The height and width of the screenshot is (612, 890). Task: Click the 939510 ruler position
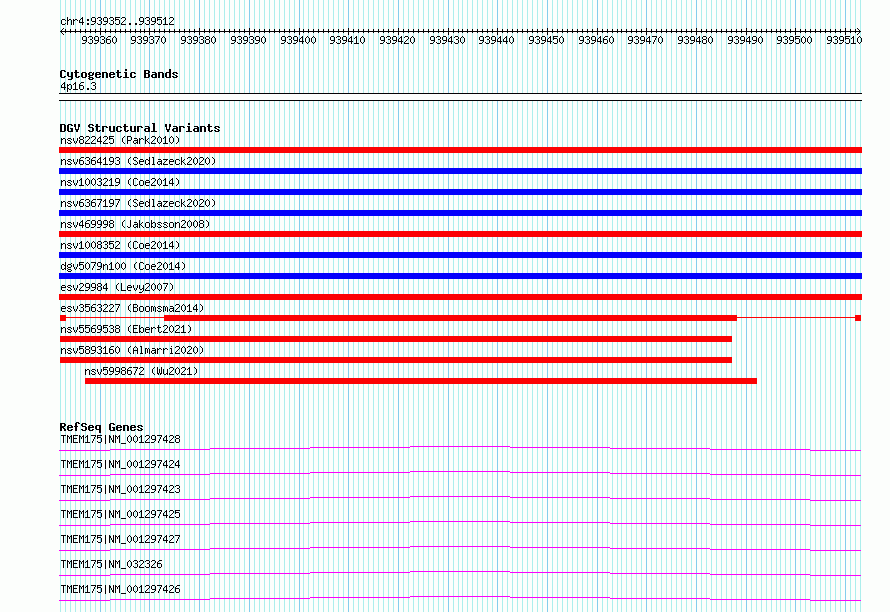(x=844, y=40)
